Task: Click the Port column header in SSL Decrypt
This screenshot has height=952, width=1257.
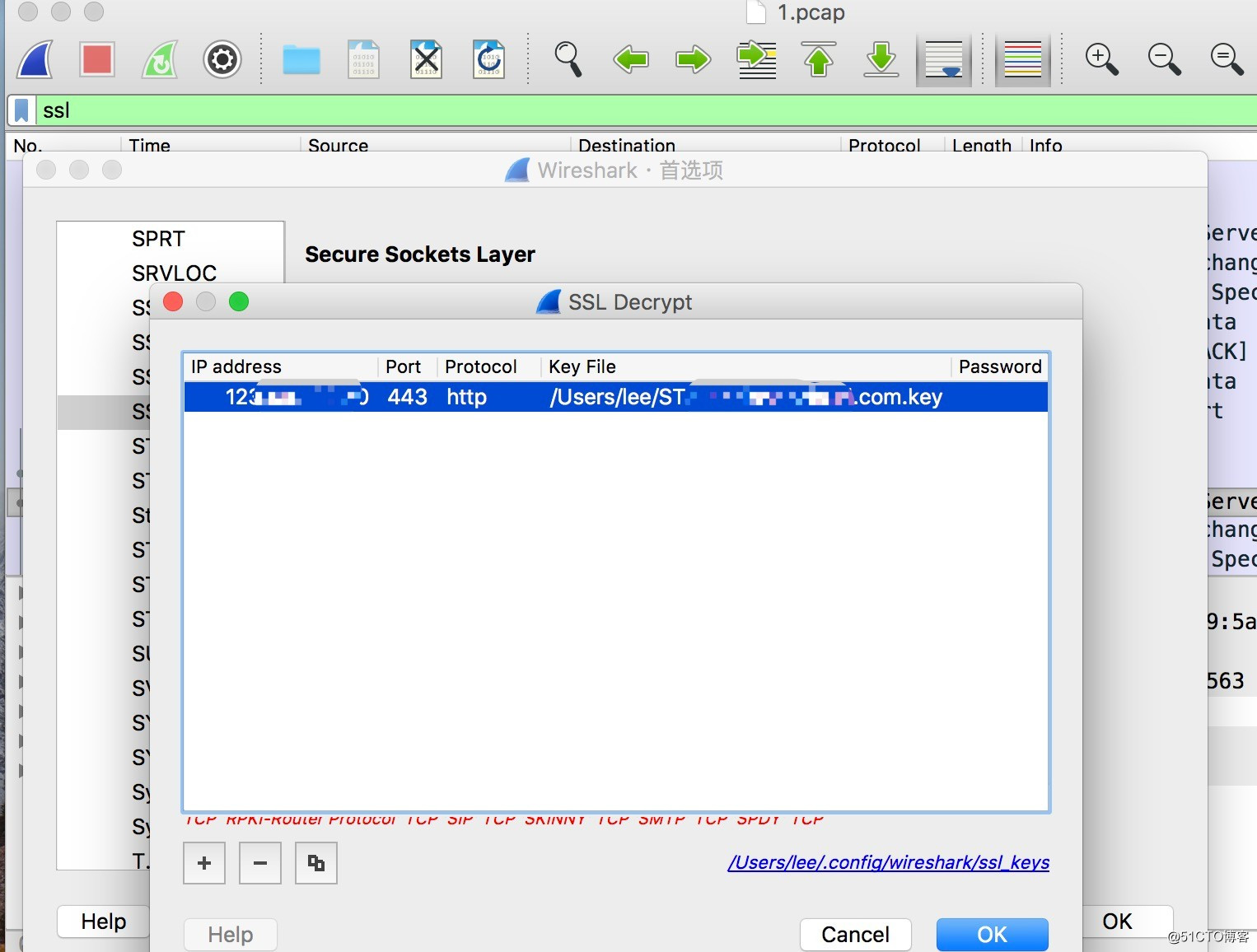Action: tap(407, 366)
